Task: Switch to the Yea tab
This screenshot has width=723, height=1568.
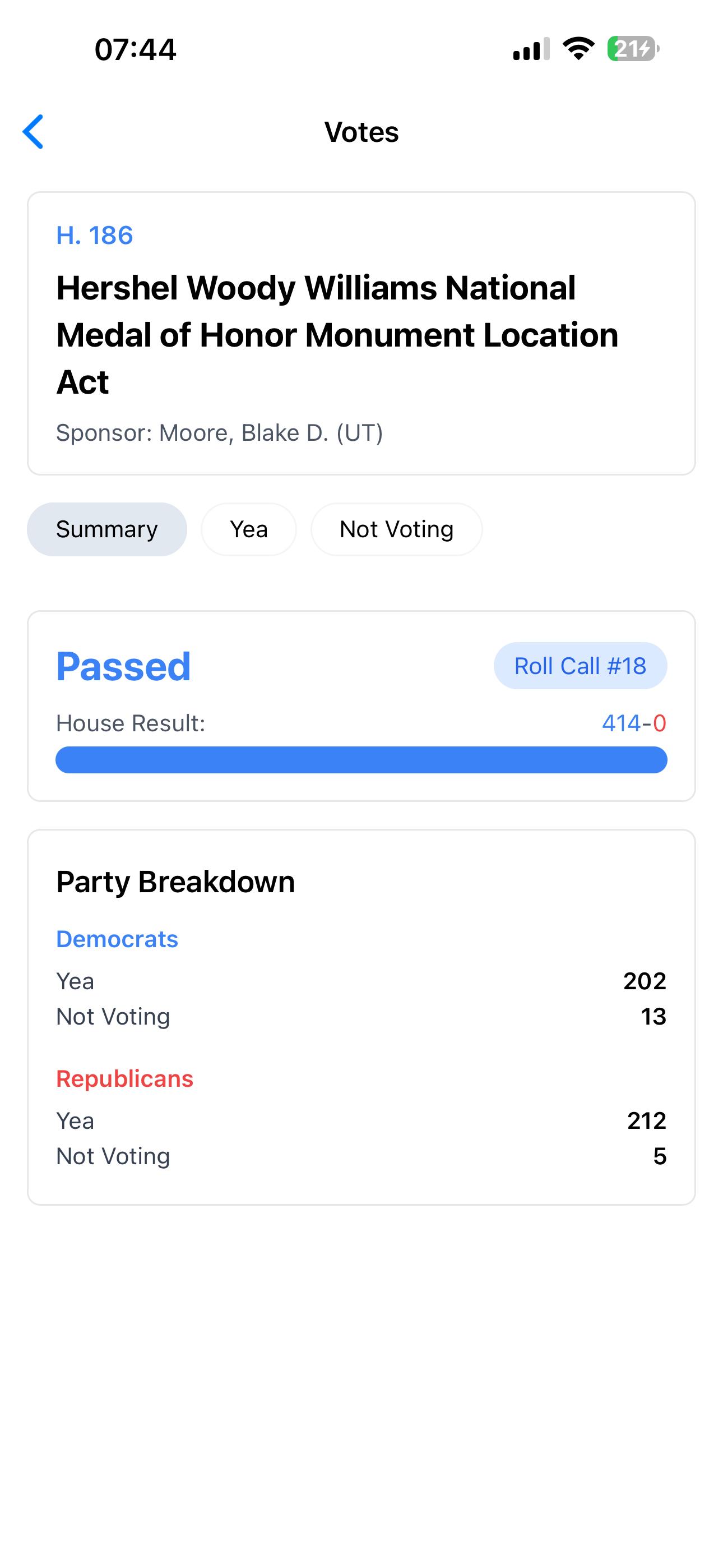Action: tap(249, 529)
